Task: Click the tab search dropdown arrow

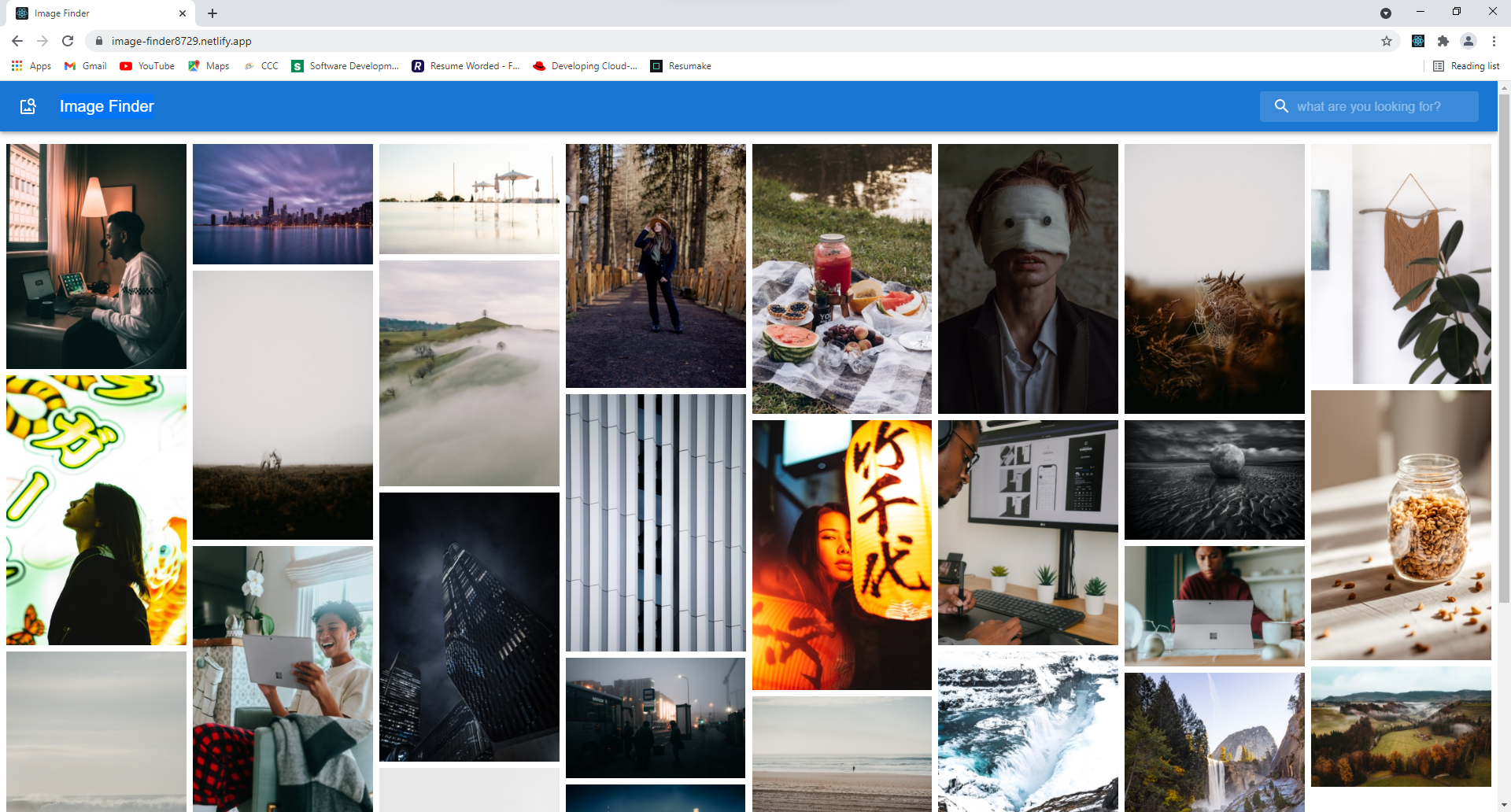Action: pyautogui.click(x=1386, y=13)
